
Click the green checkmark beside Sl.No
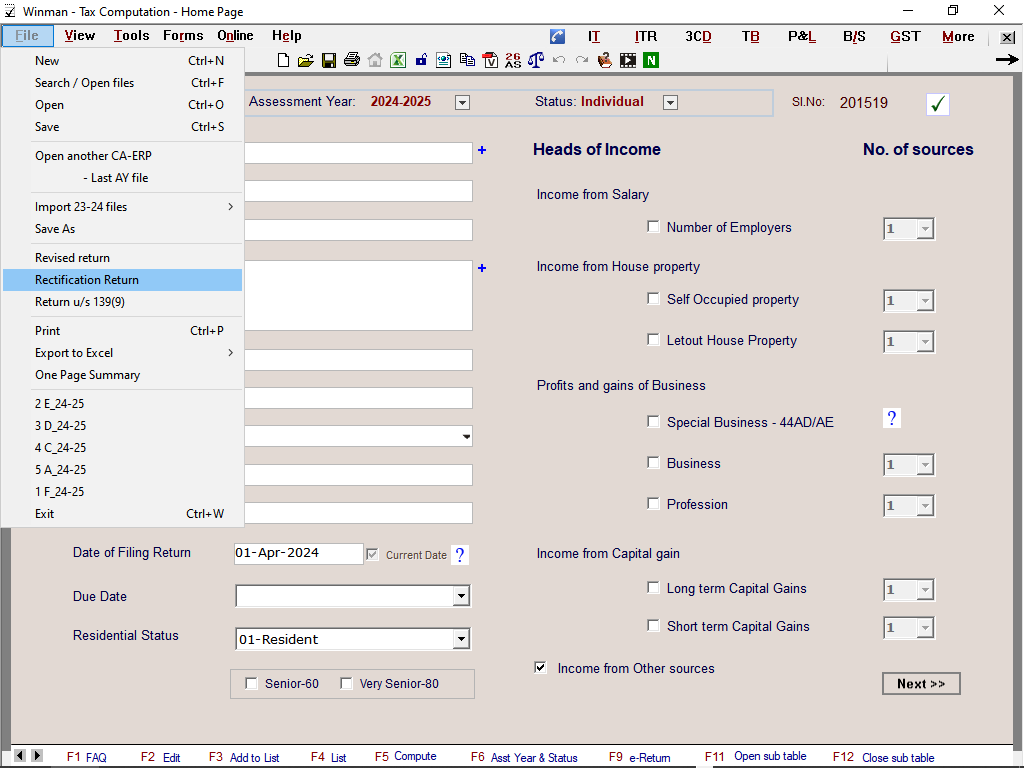[937, 104]
